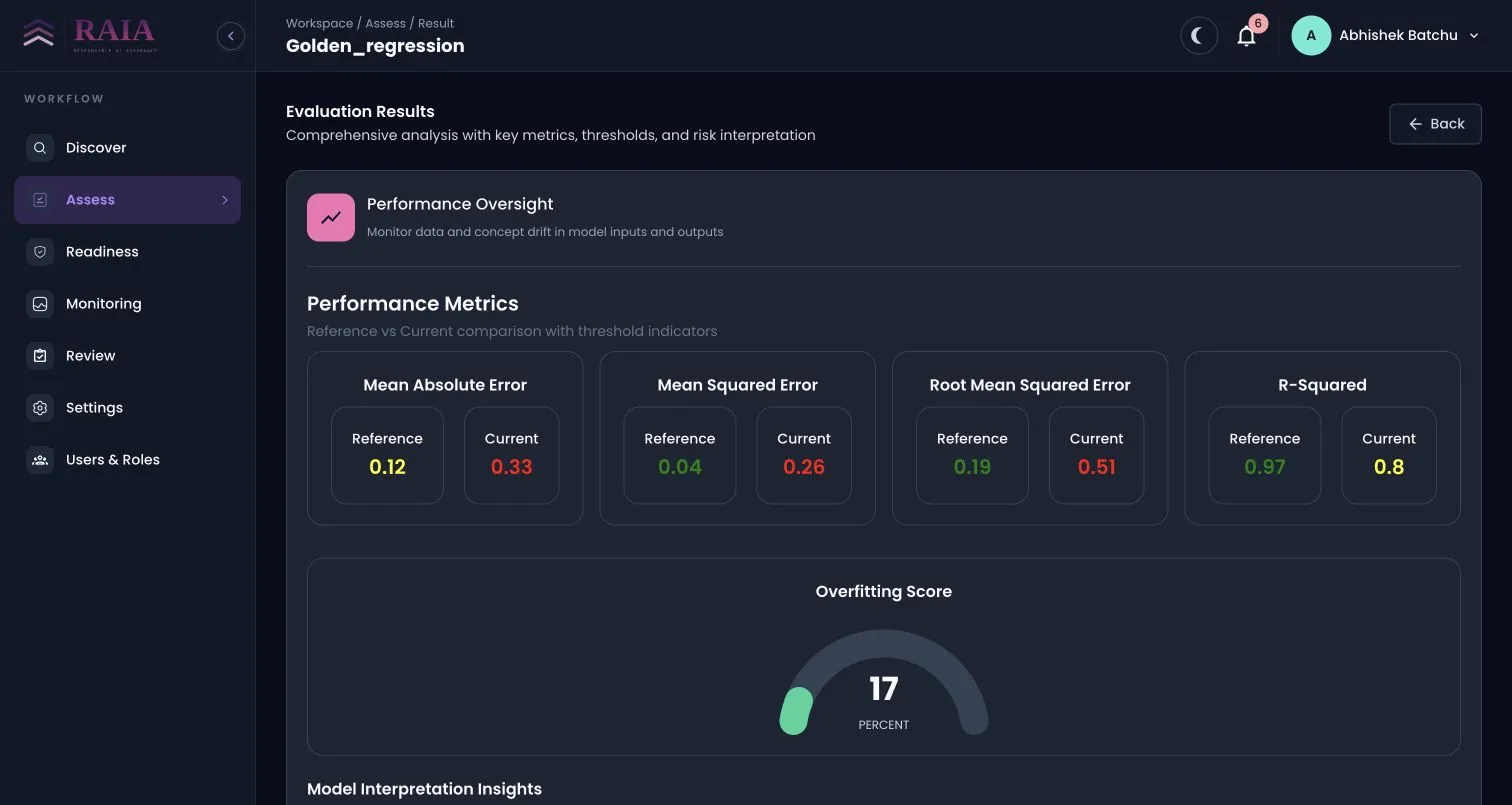Viewport: 1512px width, 805px height.
Task: Go to Monitoring in the sidebar
Action: tap(127, 304)
